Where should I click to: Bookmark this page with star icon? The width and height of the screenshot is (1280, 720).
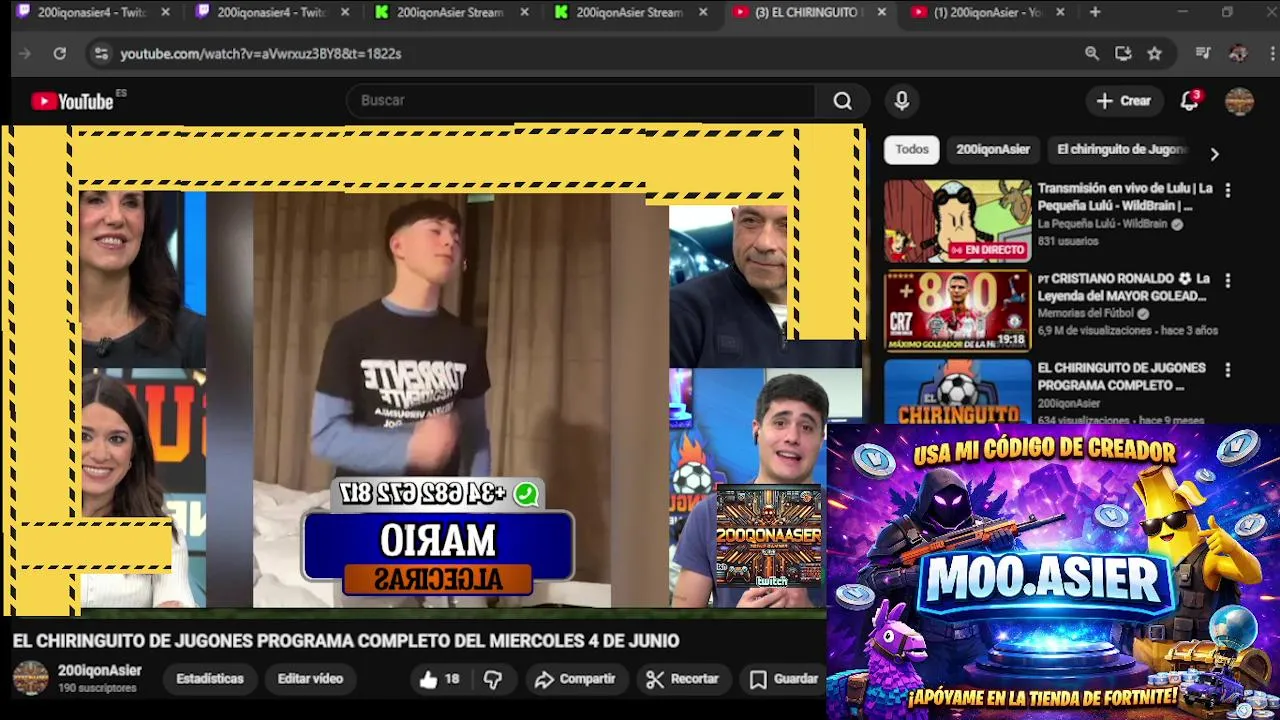point(1155,54)
